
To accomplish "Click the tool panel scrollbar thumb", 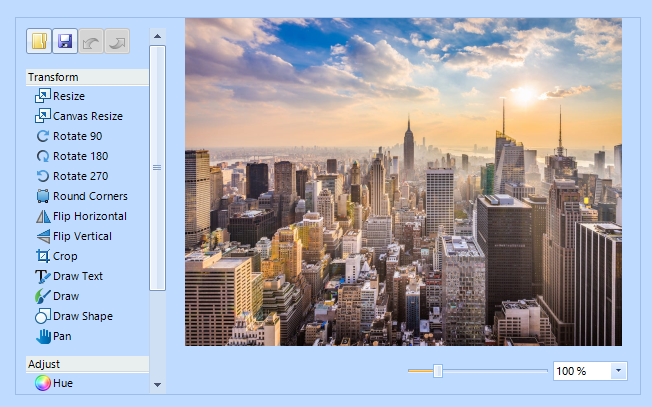I will 157,168.
